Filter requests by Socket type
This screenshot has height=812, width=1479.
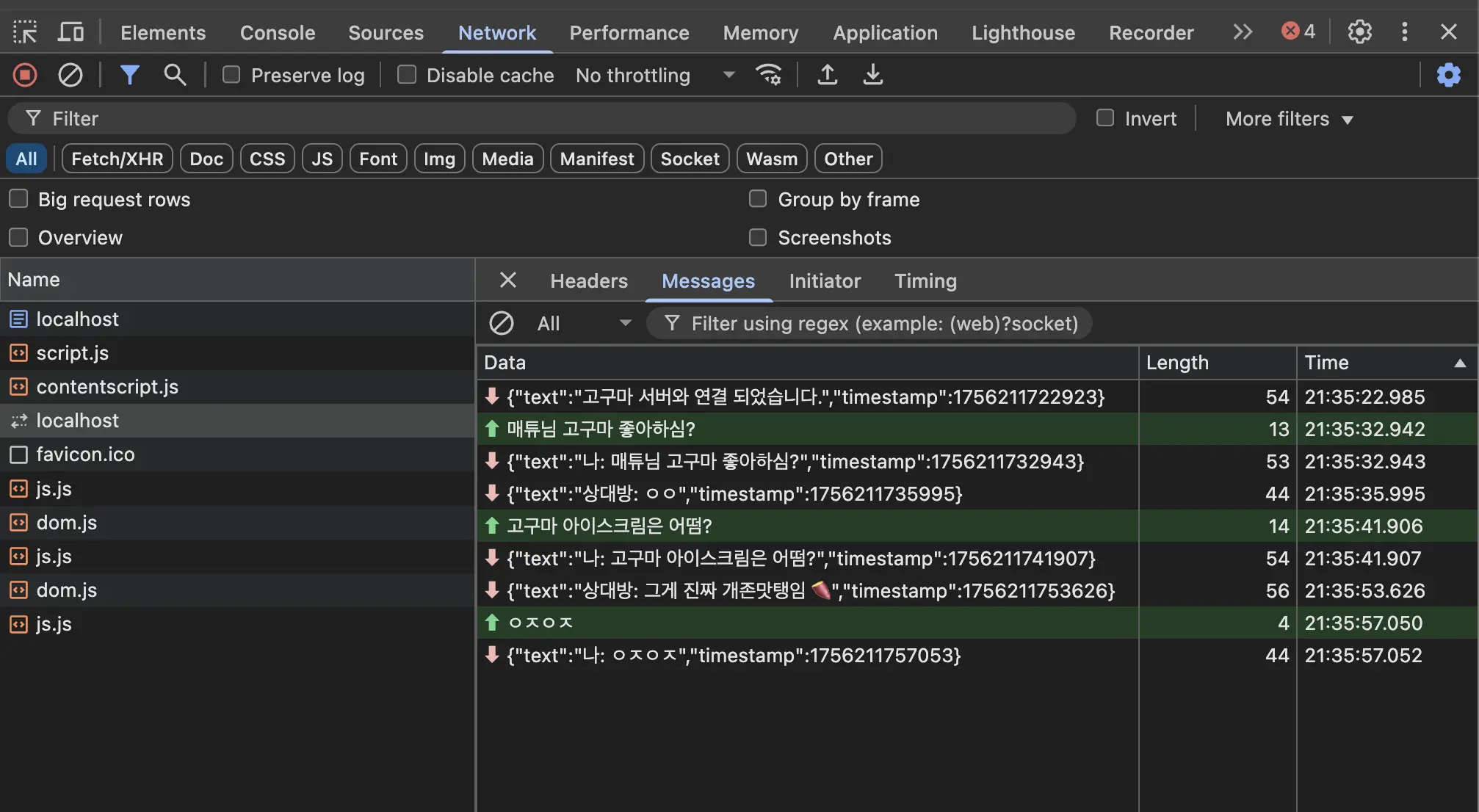tap(689, 159)
